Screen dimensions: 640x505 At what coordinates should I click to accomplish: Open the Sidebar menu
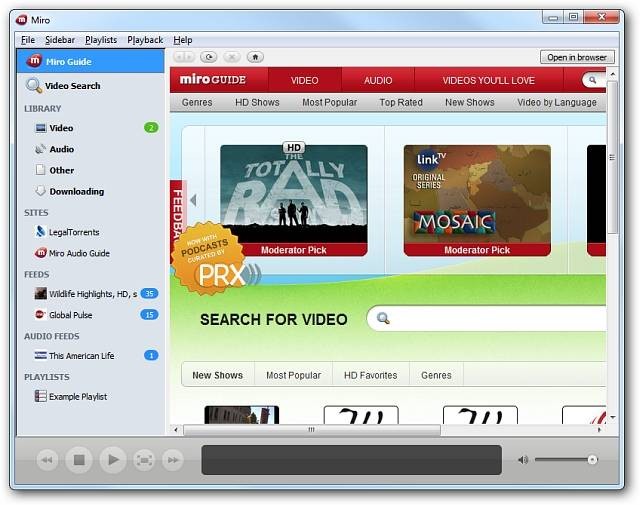[60, 40]
